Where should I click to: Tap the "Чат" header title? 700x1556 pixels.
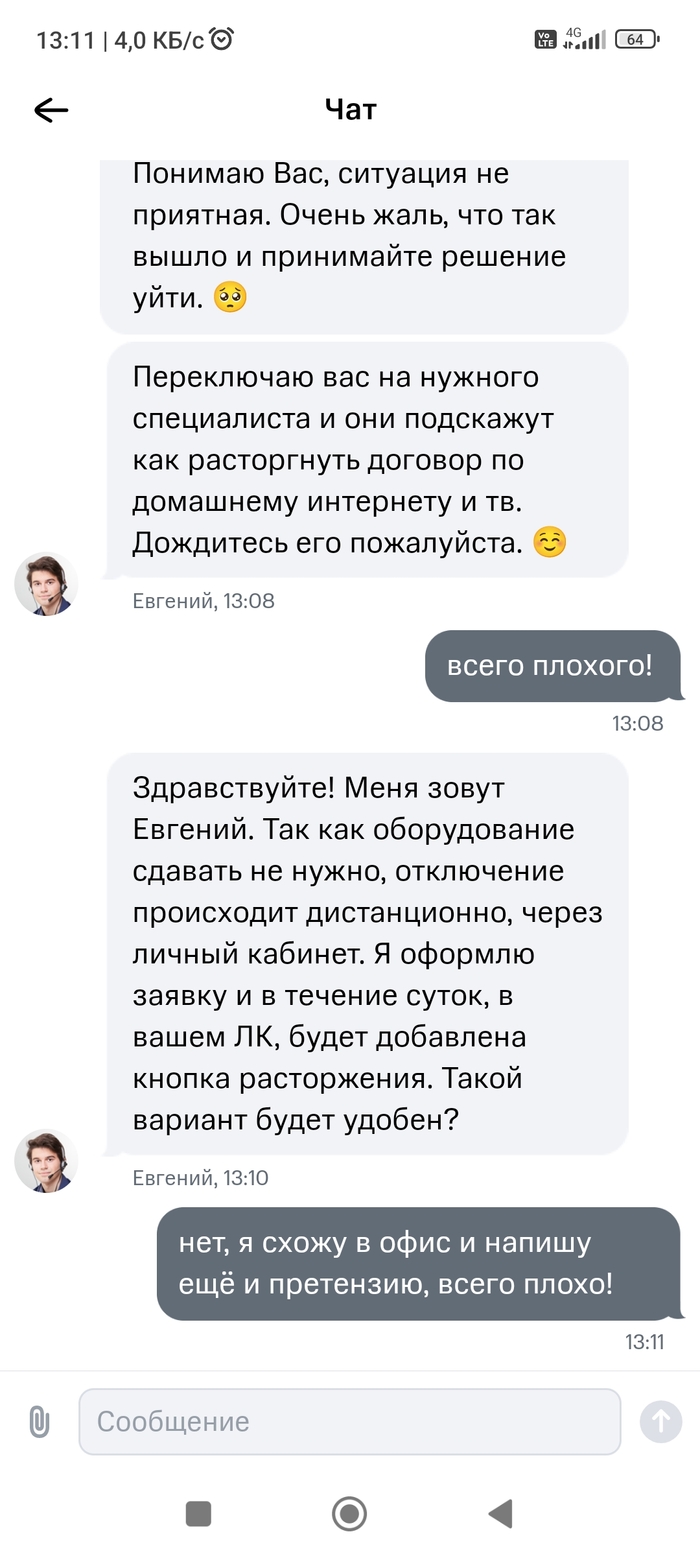350,109
